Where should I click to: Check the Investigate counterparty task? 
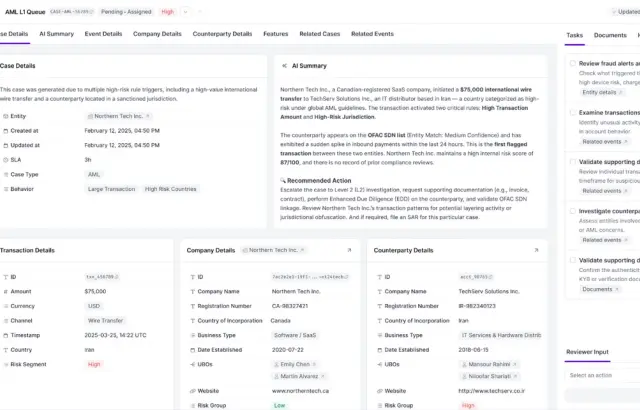coord(573,211)
